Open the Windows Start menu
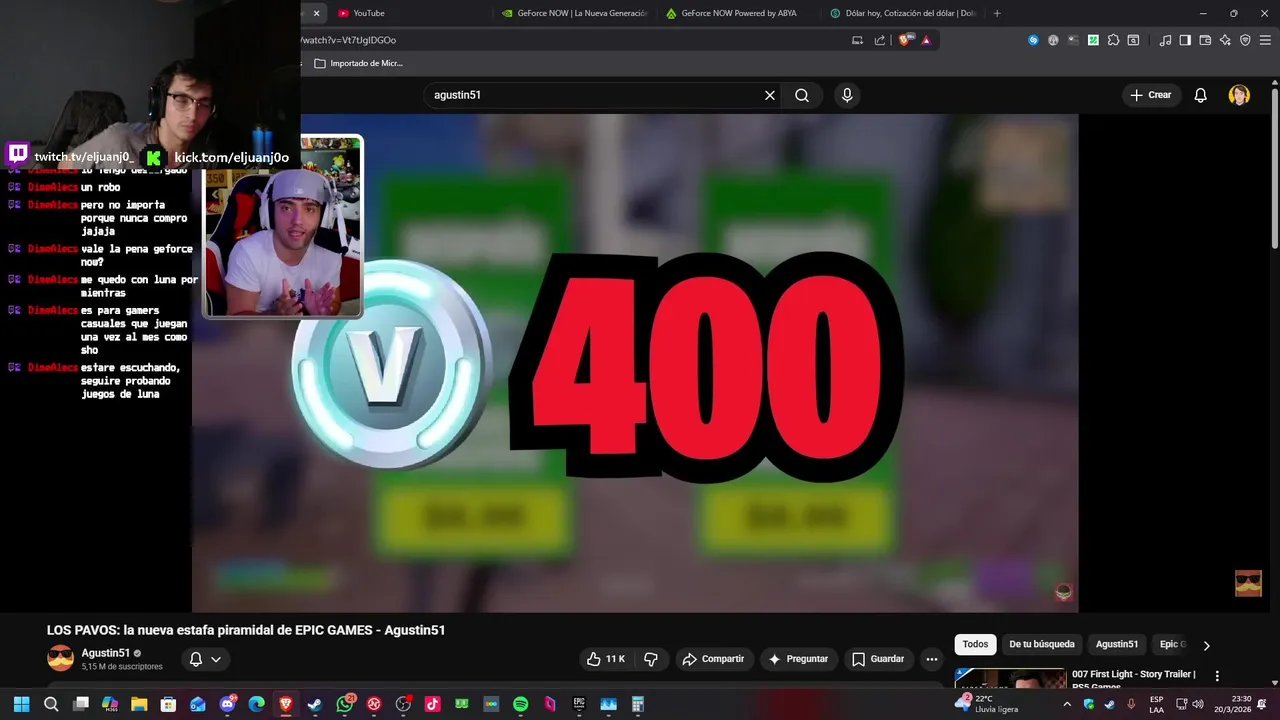This screenshot has height=720, width=1280. point(22,704)
